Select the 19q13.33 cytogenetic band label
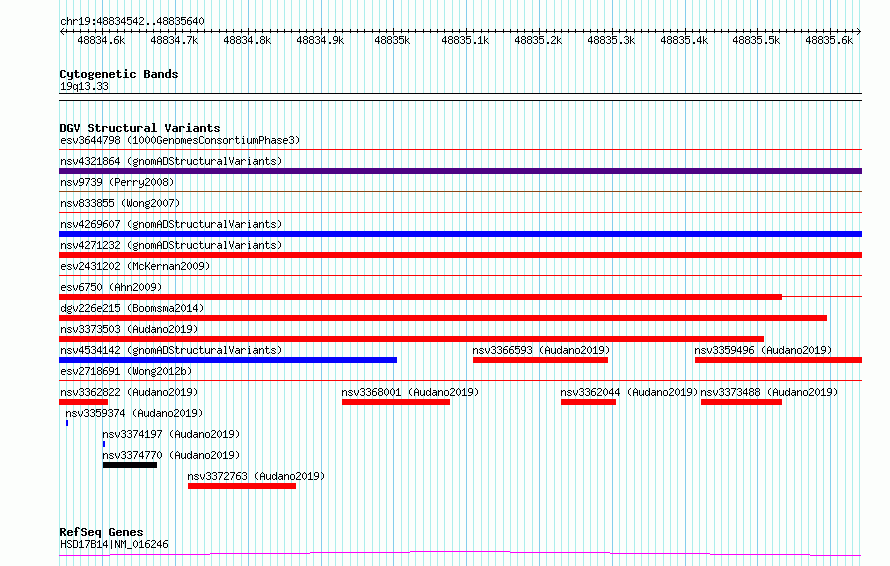The image size is (890, 566). 84,86
